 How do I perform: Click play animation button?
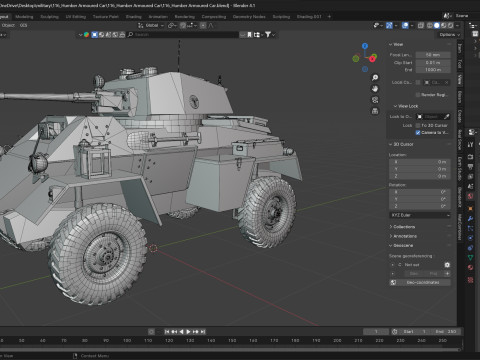pos(188,332)
